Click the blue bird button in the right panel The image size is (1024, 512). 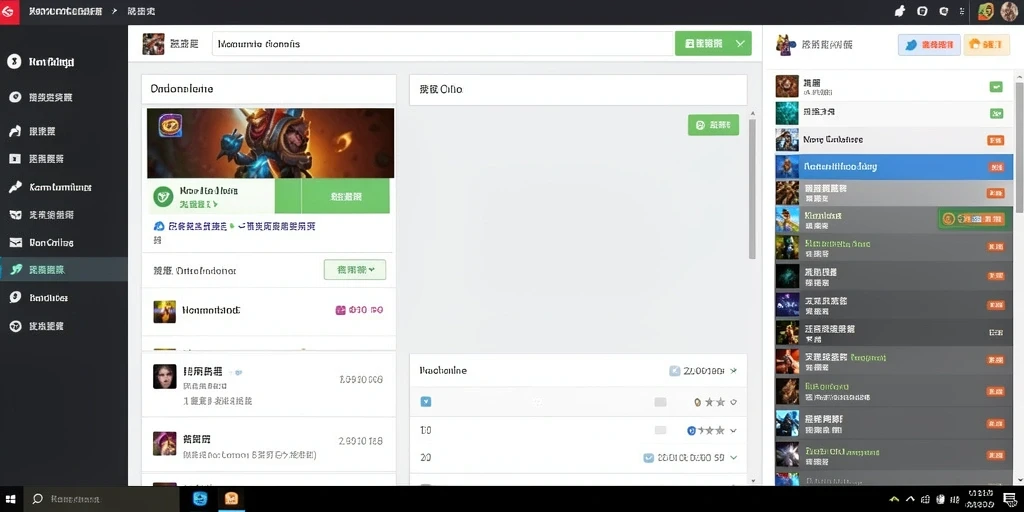pos(929,44)
